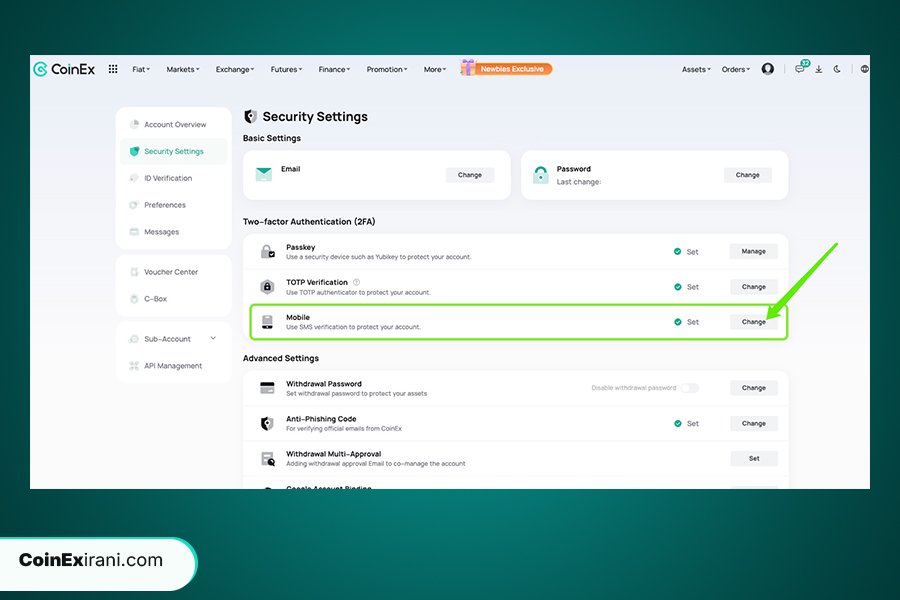Switch to dark mode moon icon

point(837,69)
